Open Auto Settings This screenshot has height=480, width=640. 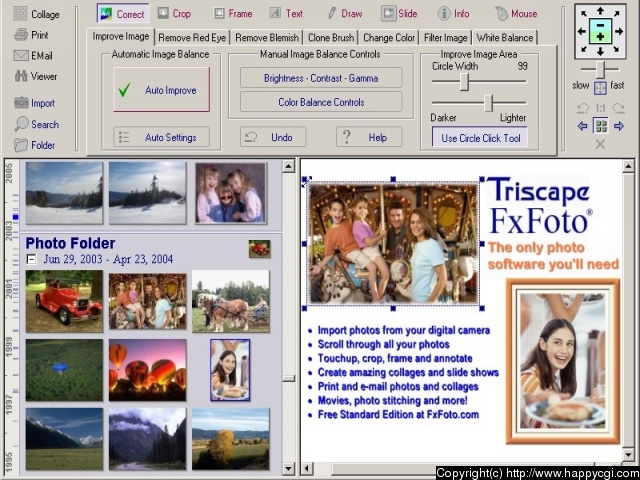pyautogui.click(x=162, y=137)
